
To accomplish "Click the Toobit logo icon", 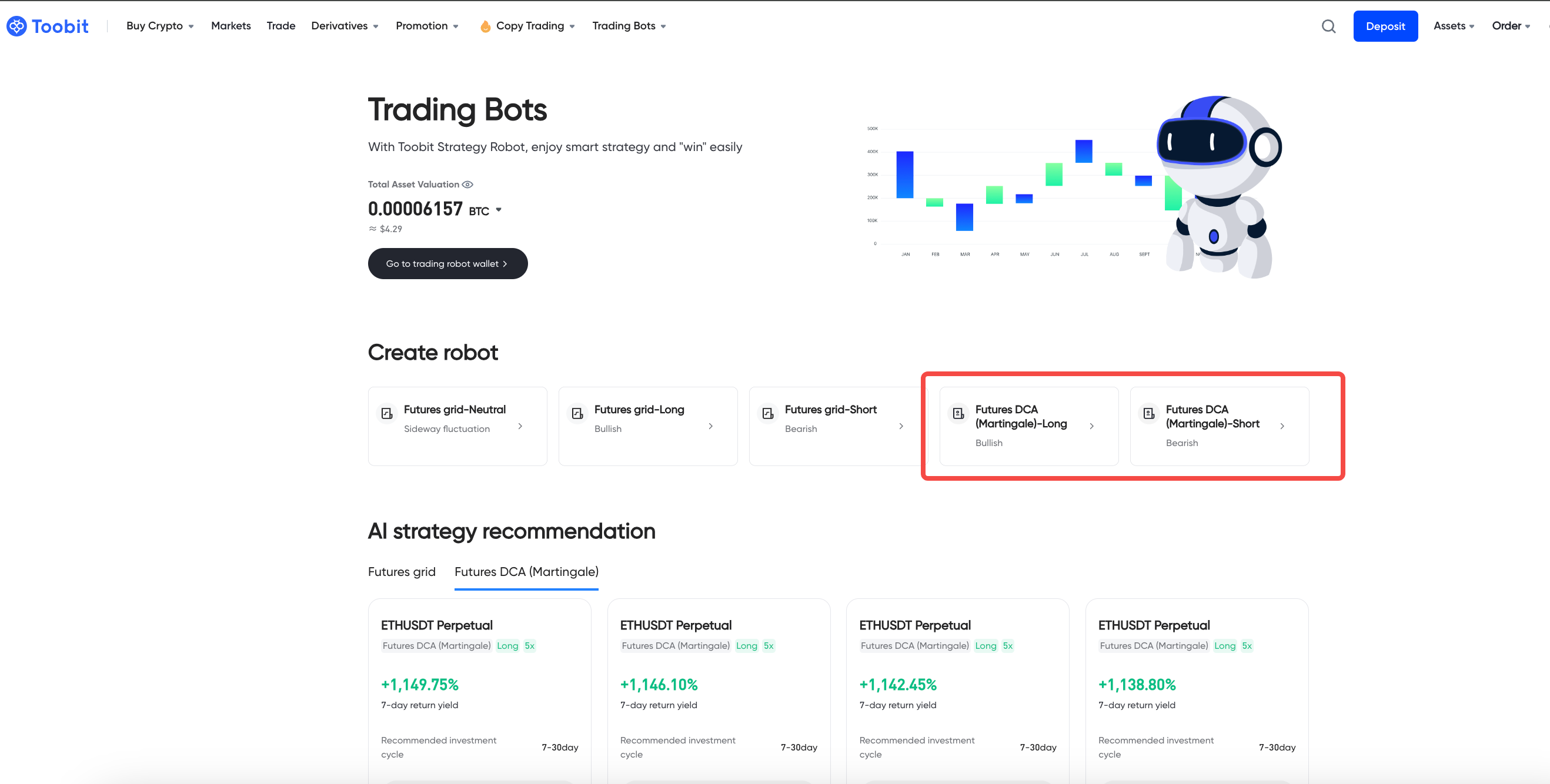I will [x=16, y=26].
